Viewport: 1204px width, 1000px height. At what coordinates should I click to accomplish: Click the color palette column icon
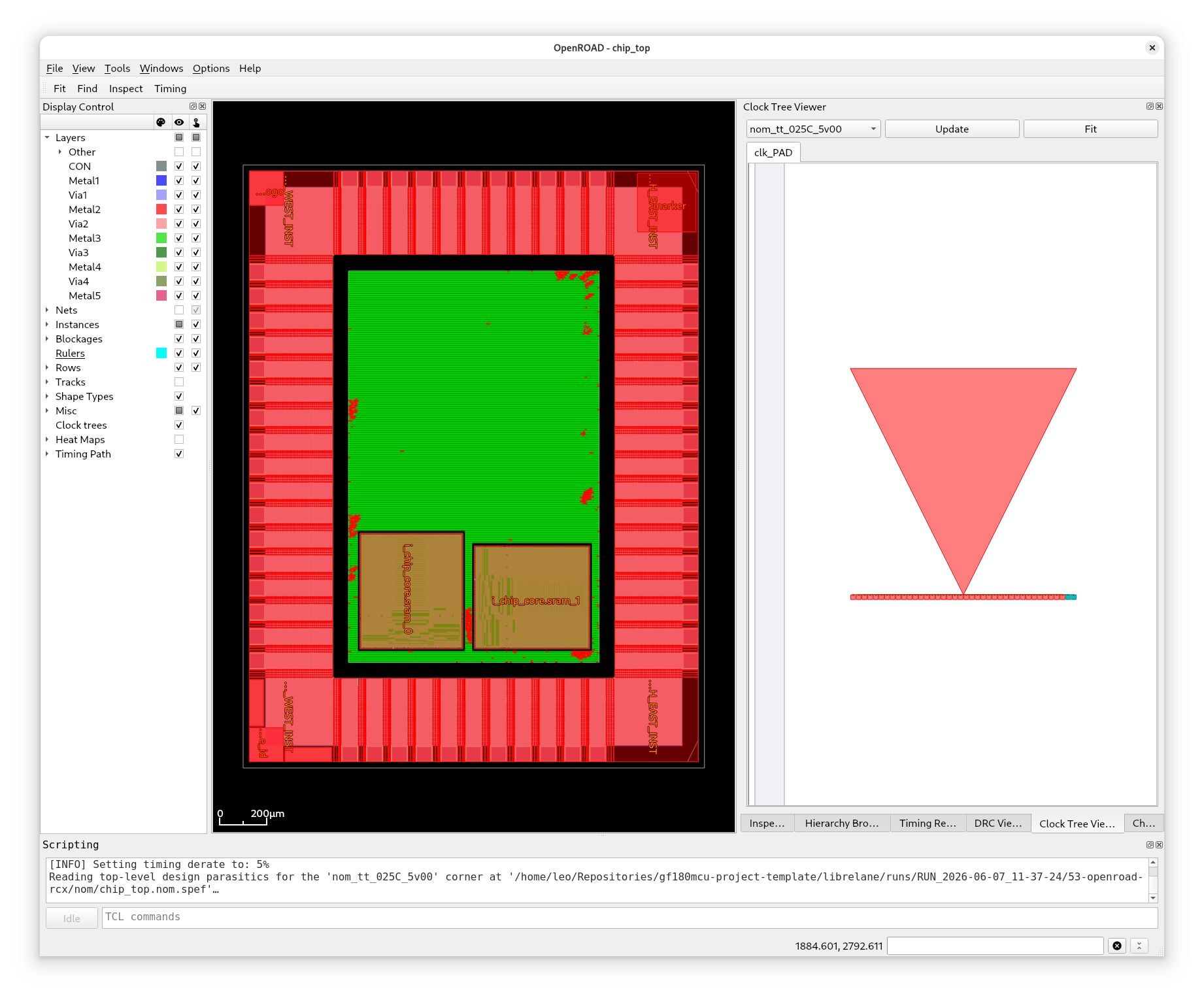tap(161, 122)
